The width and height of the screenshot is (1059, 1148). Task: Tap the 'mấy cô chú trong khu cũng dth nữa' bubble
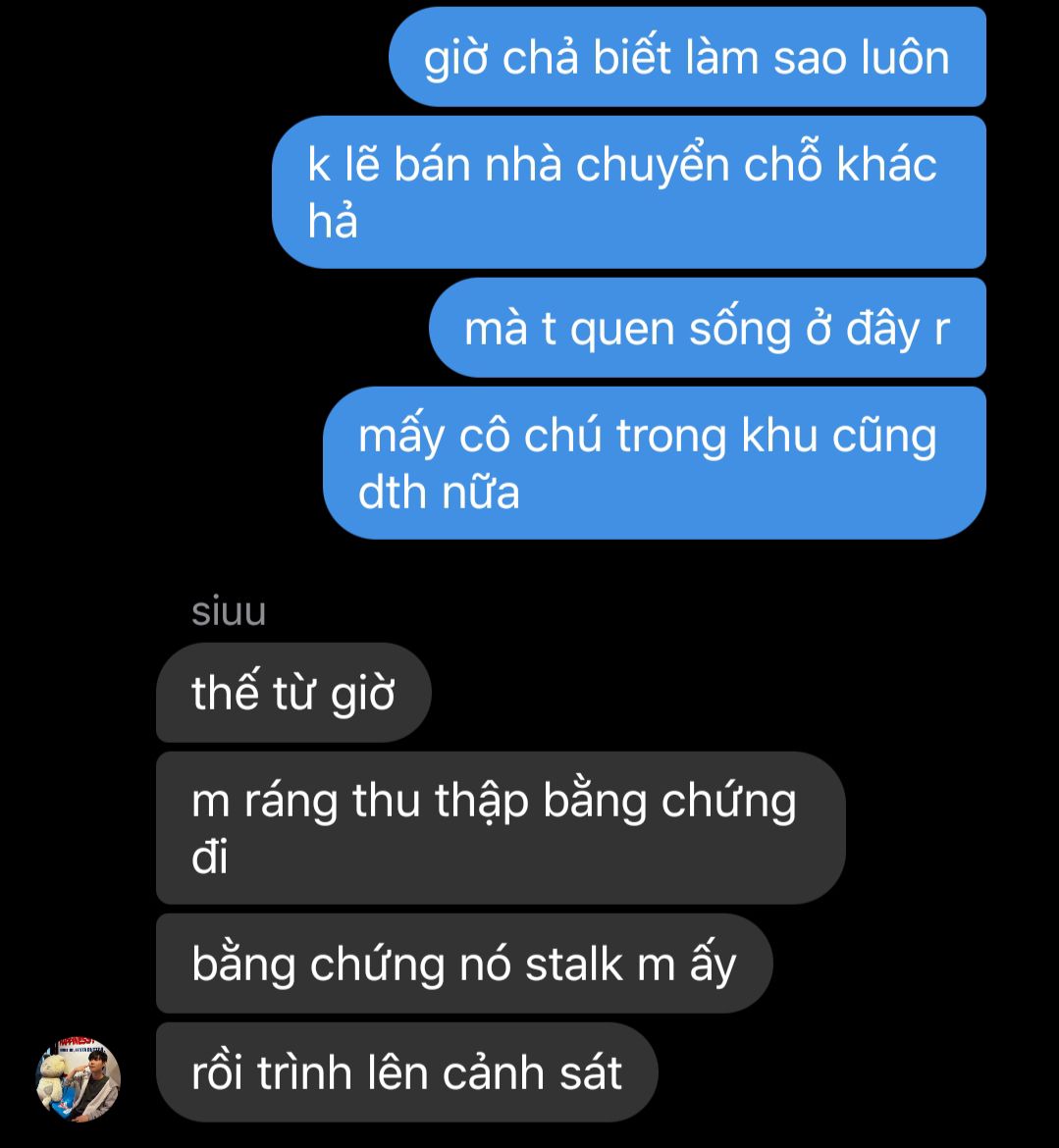pos(655,463)
